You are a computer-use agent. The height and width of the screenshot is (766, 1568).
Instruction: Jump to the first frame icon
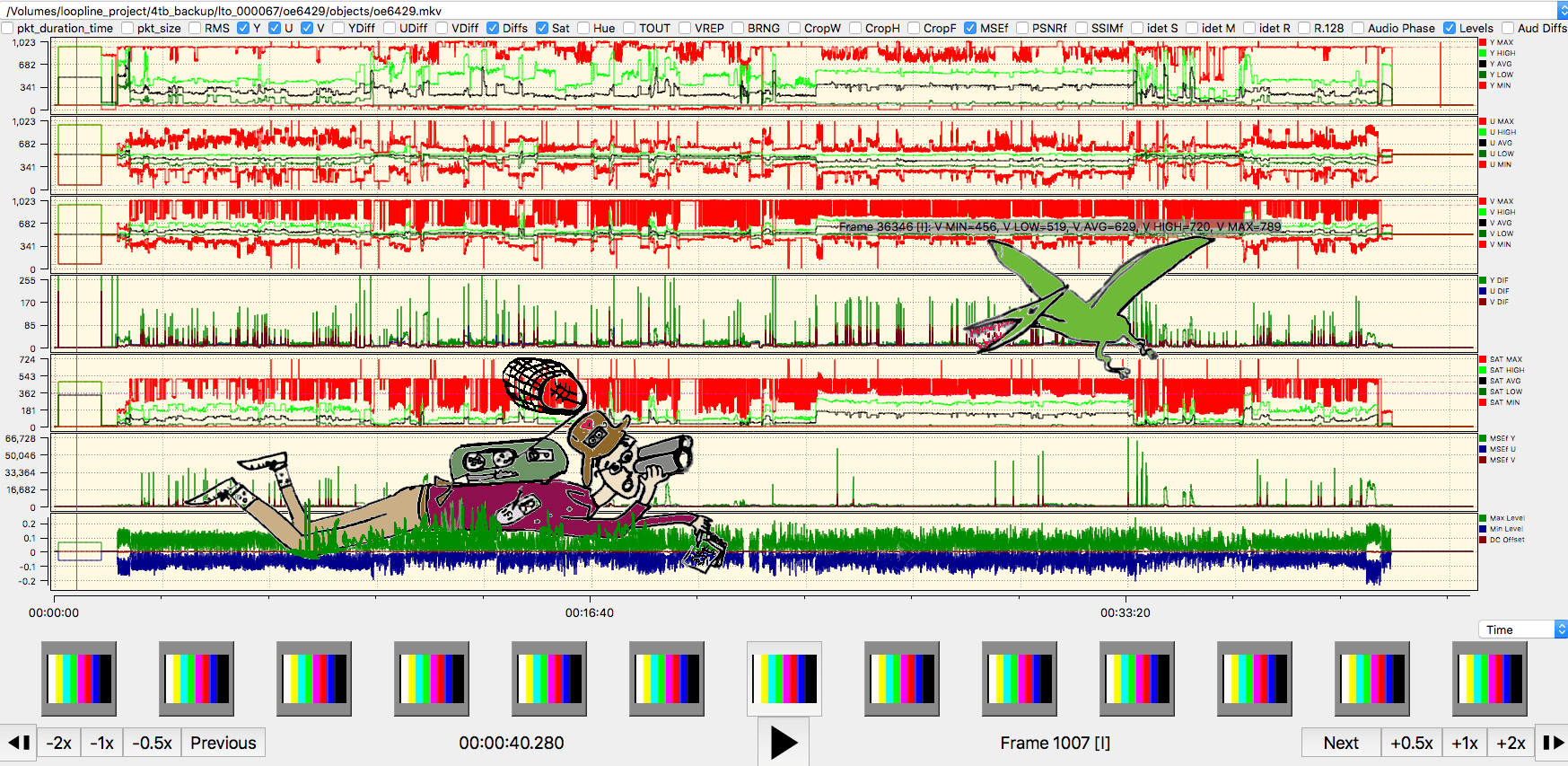[x=18, y=743]
